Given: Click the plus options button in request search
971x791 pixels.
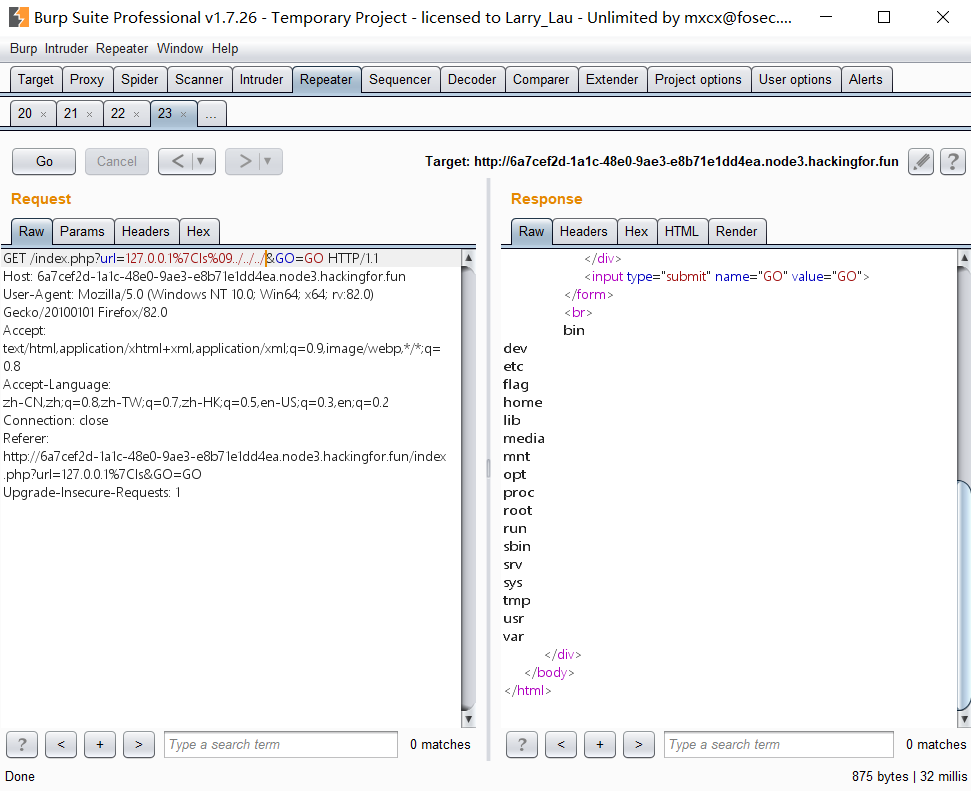Looking at the screenshot, I should tap(100, 745).
